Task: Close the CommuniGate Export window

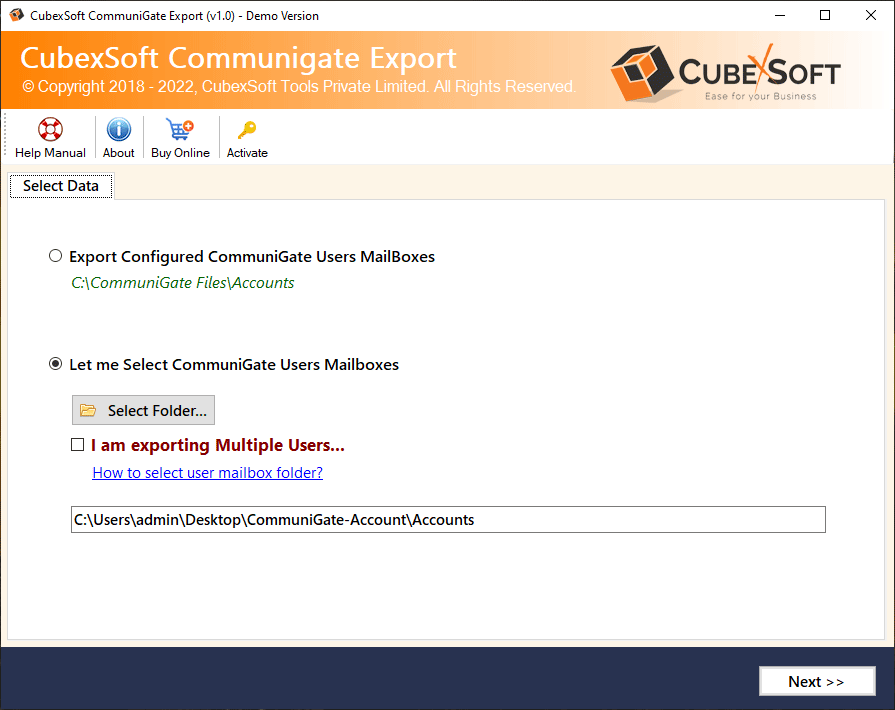Action: (870, 15)
